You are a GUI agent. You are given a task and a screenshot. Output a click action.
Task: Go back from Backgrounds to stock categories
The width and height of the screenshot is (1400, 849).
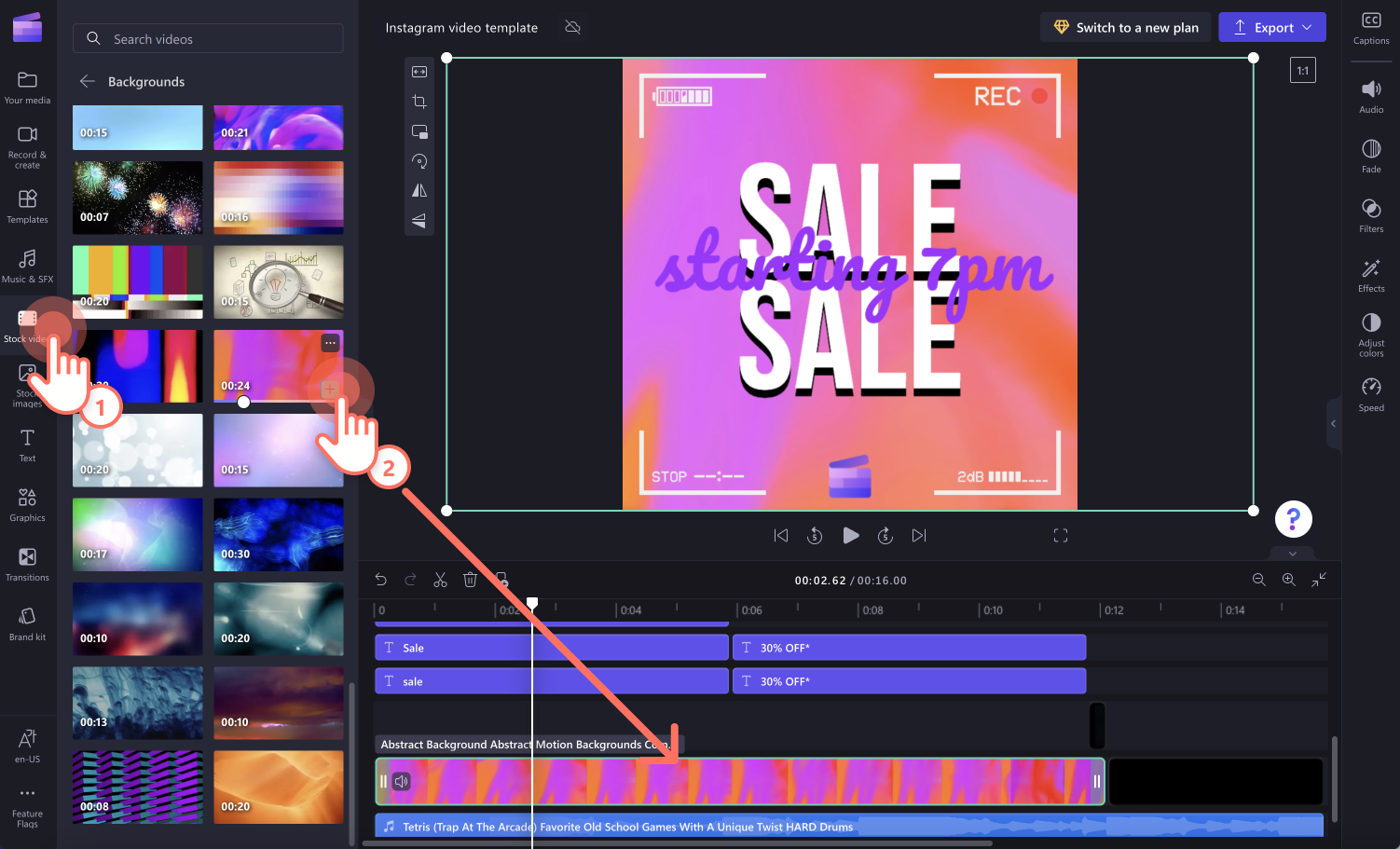pyautogui.click(x=87, y=81)
